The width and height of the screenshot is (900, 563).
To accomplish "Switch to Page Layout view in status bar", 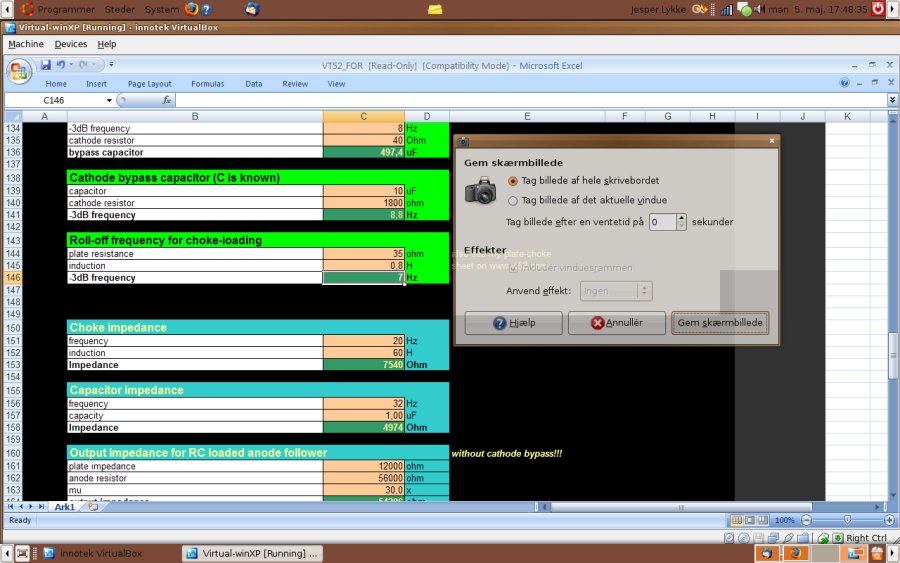I will tap(750, 521).
